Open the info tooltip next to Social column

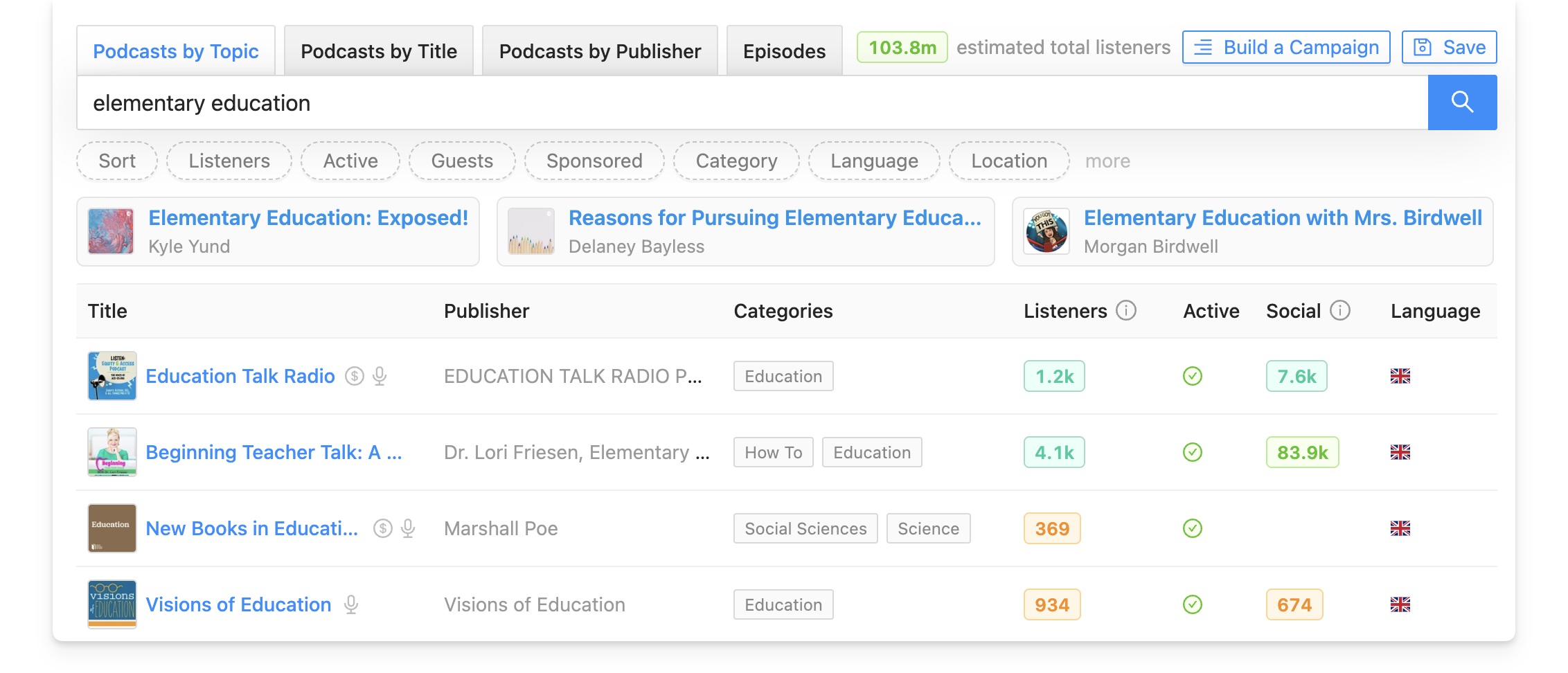pos(1341,311)
